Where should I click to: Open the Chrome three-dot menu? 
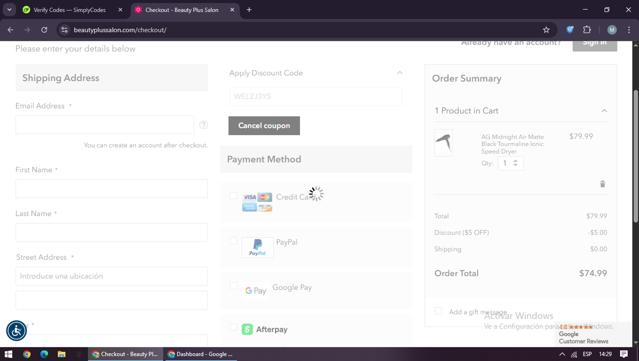pyautogui.click(x=629, y=29)
